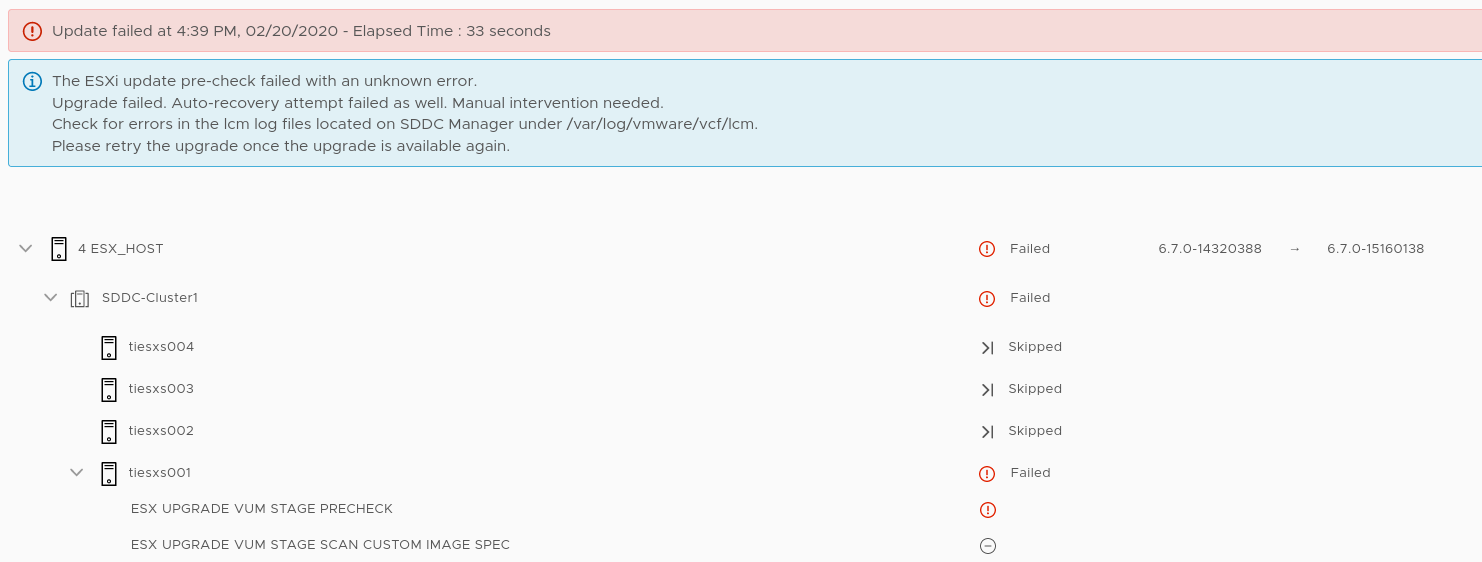This screenshot has width=1482, height=562.
Task: Collapse the tiesxs001 host details
Action: coord(76,472)
